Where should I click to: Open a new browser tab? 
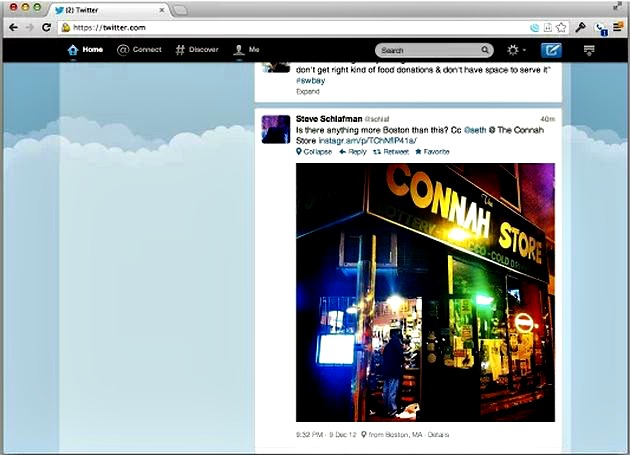point(180,10)
